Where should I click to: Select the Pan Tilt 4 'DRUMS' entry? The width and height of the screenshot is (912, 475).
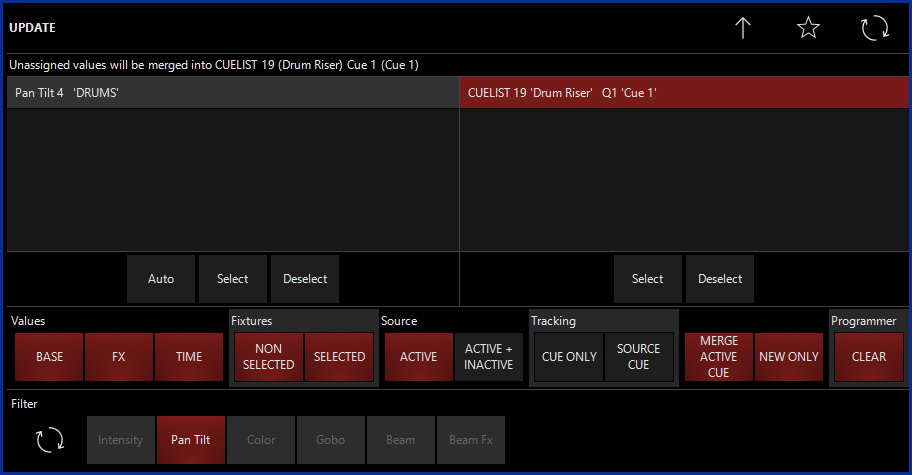(232, 93)
